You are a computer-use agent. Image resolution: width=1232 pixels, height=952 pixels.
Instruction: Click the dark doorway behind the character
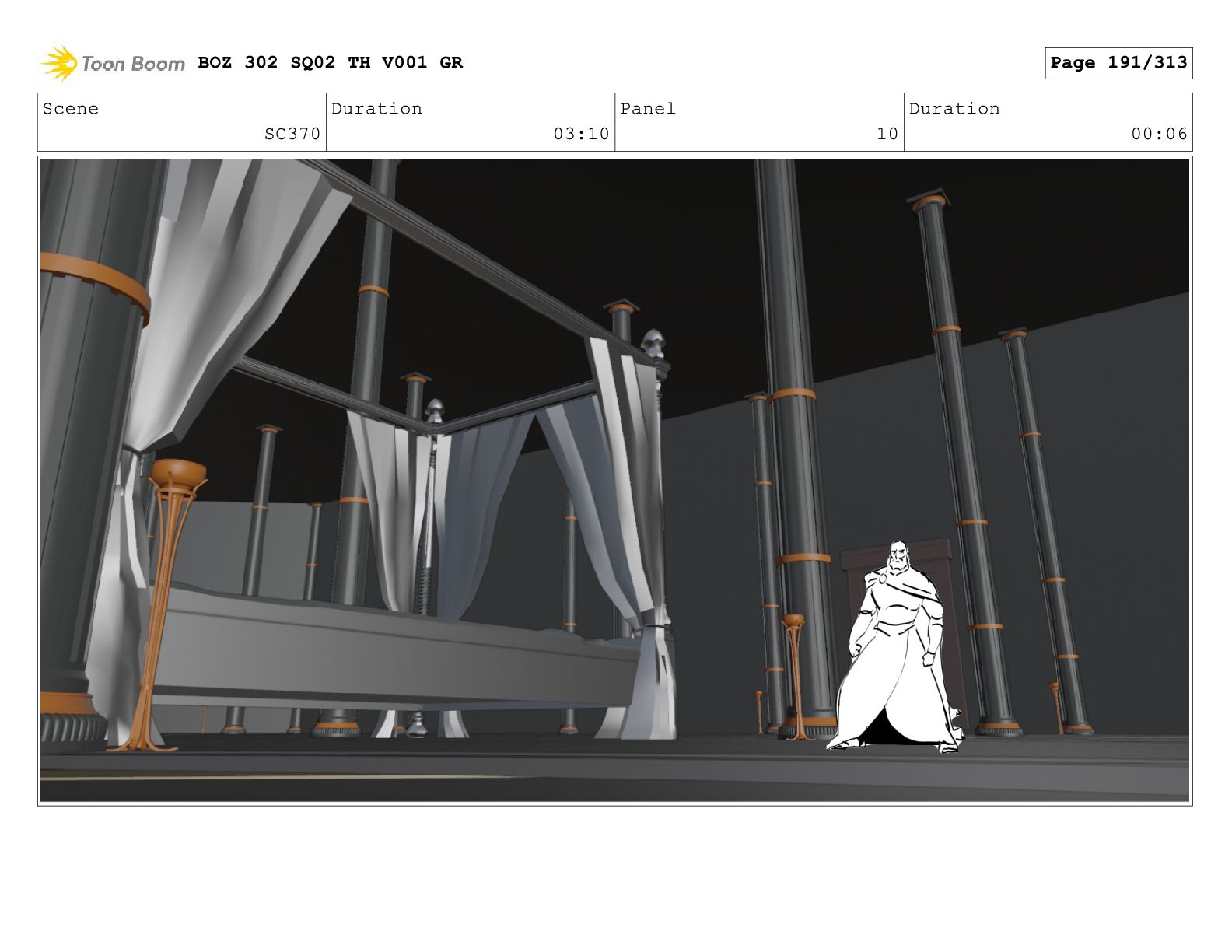point(933,560)
